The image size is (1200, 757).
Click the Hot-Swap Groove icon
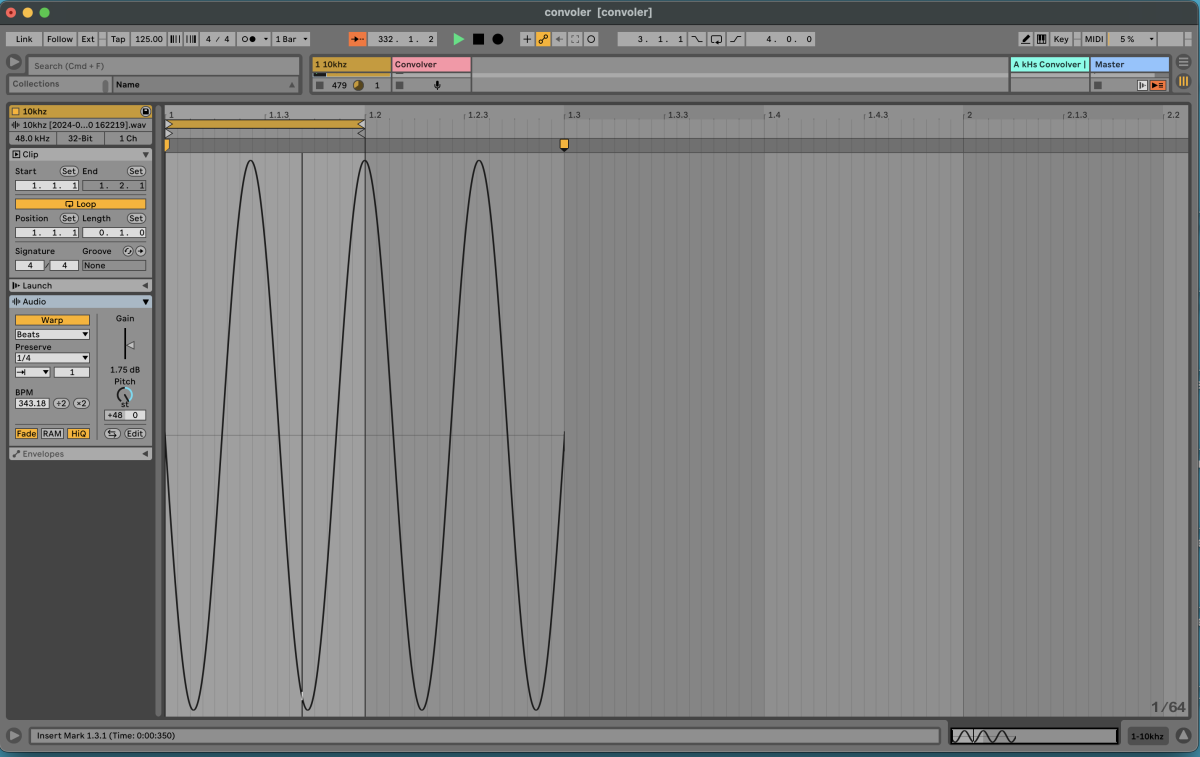point(127,251)
